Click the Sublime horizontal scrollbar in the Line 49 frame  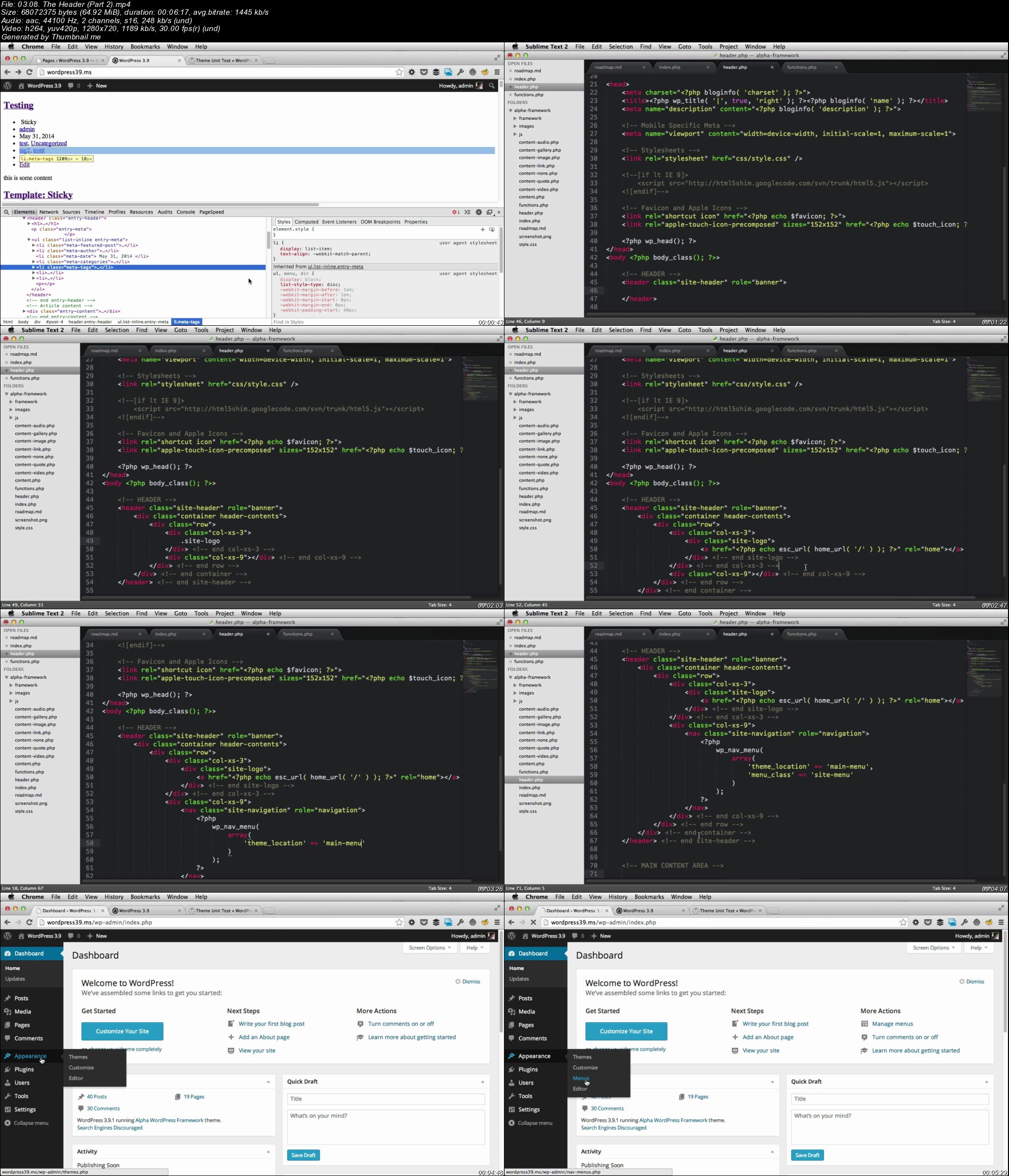pyautogui.click(x=276, y=598)
